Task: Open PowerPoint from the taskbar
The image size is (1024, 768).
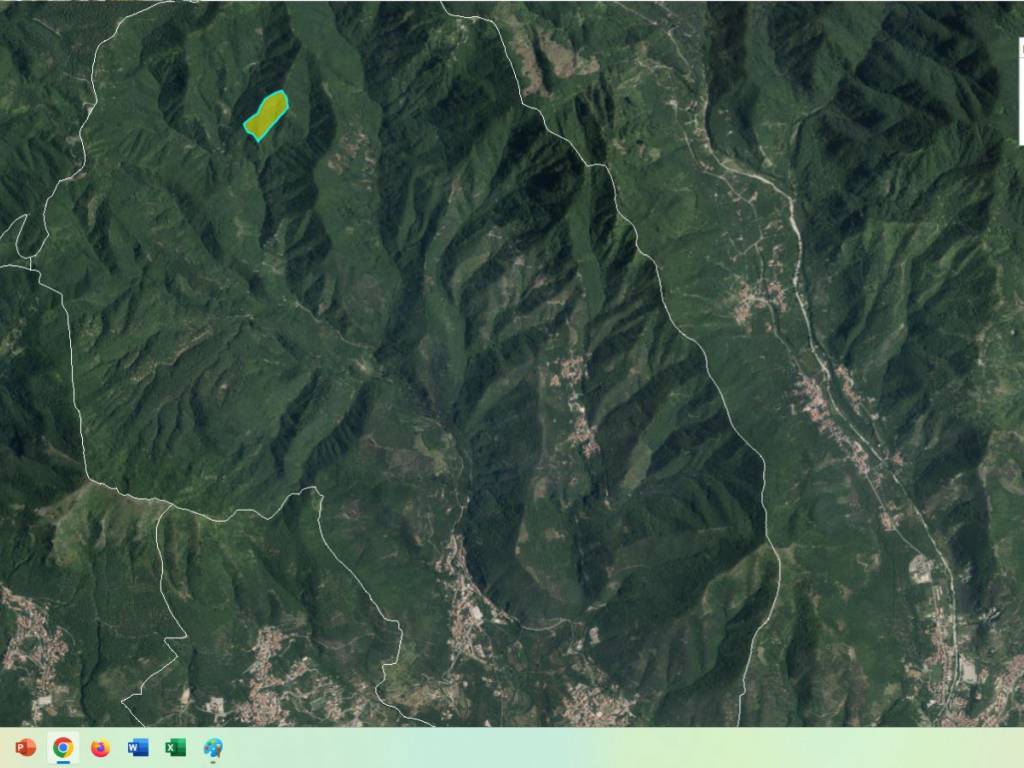Action: pyautogui.click(x=26, y=748)
